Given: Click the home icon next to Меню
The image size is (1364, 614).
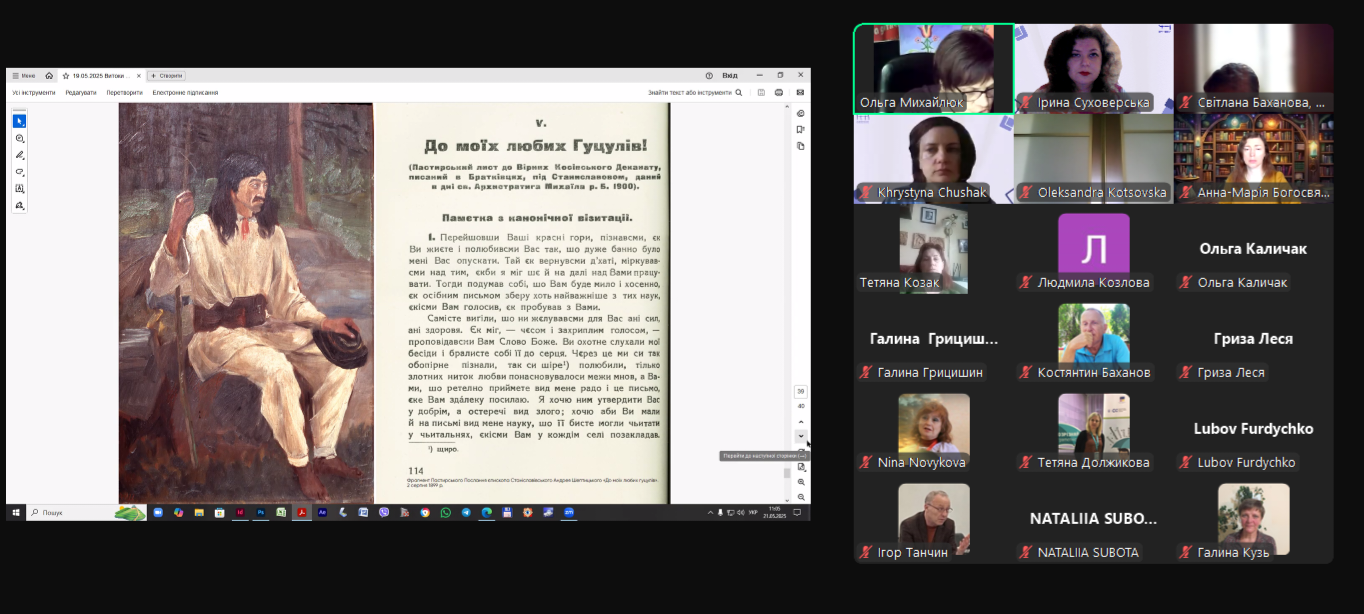Looking at the screenshot, I should pyautogui.click(x=49, y=75).
